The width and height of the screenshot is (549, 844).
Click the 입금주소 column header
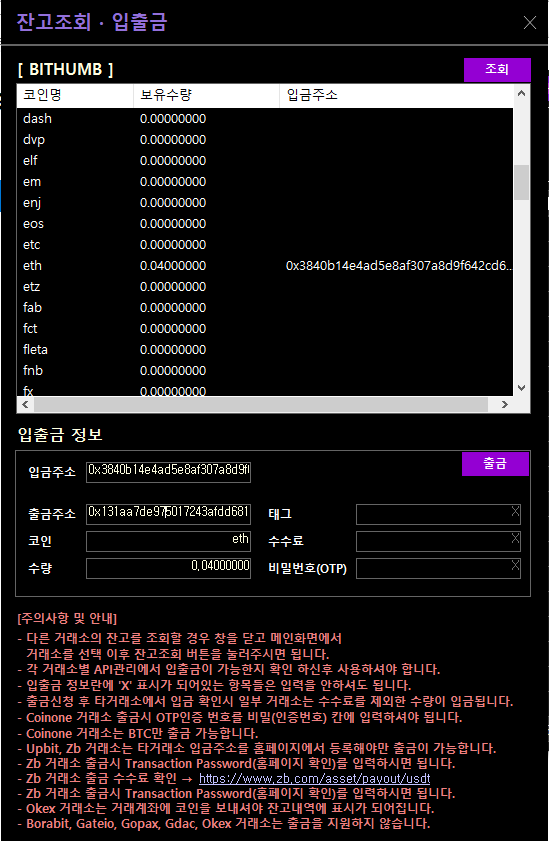pyautogui.click(x=396, y=95)
